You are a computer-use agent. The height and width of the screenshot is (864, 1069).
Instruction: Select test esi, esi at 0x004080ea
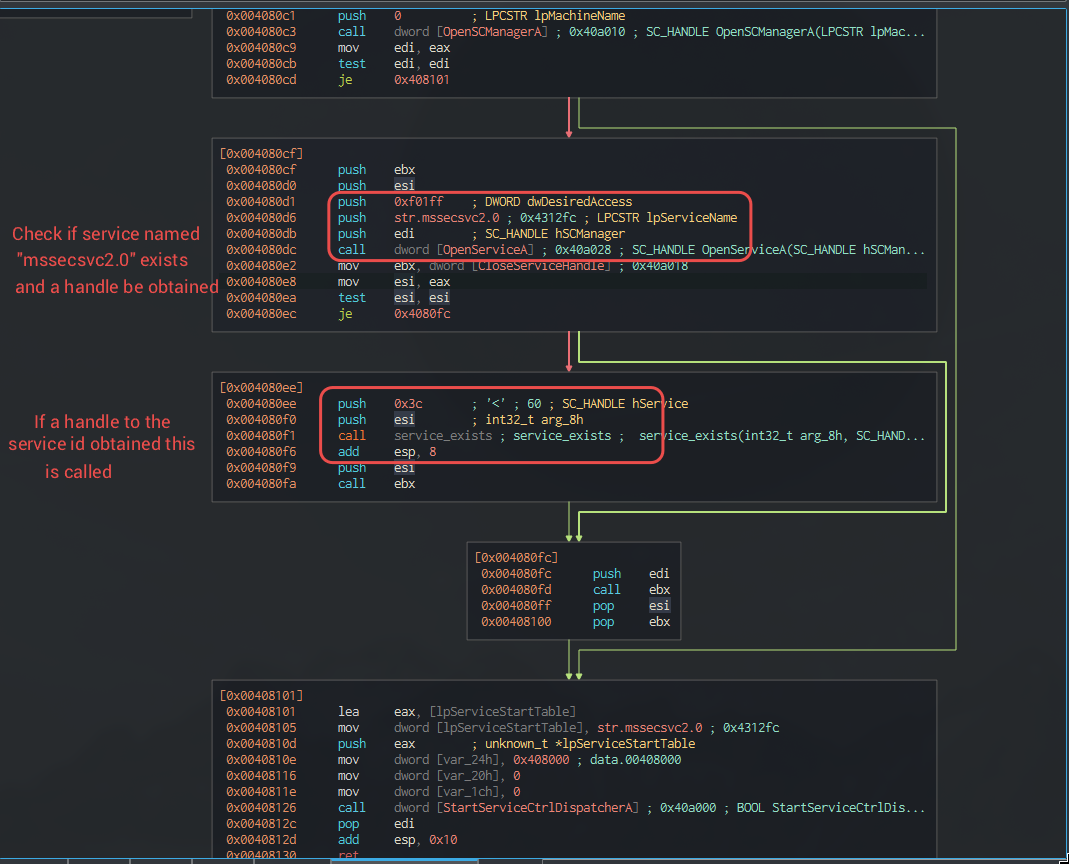(x=338, y=298)
